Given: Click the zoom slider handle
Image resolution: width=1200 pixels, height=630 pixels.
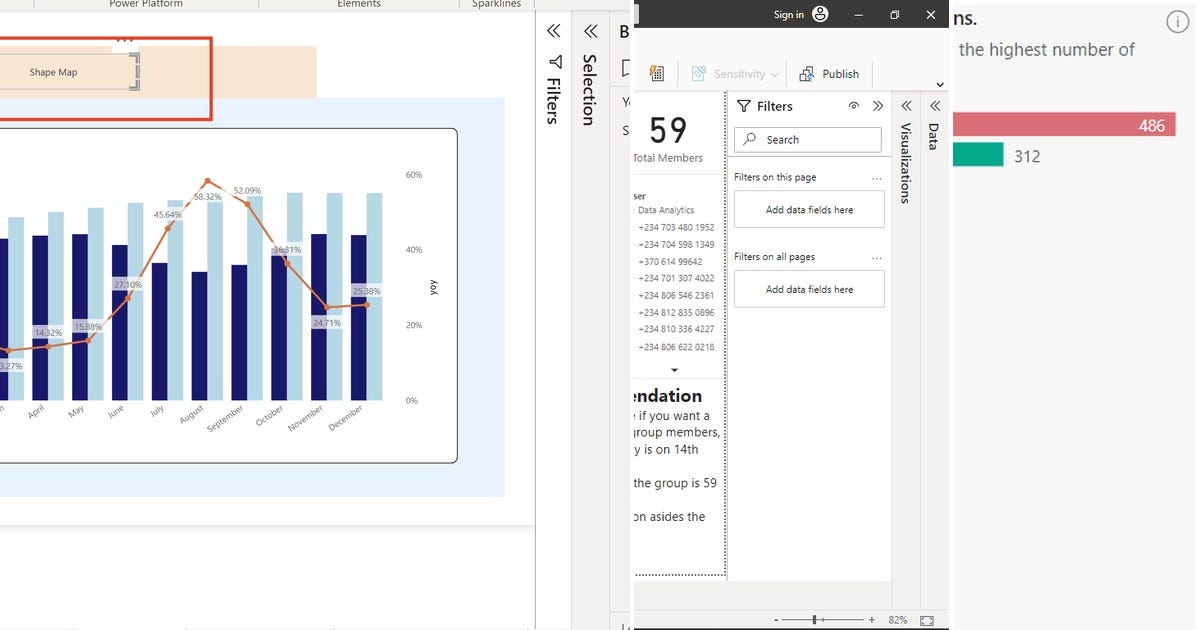Looking at the screenshot, I should click(x=815, y=620).
